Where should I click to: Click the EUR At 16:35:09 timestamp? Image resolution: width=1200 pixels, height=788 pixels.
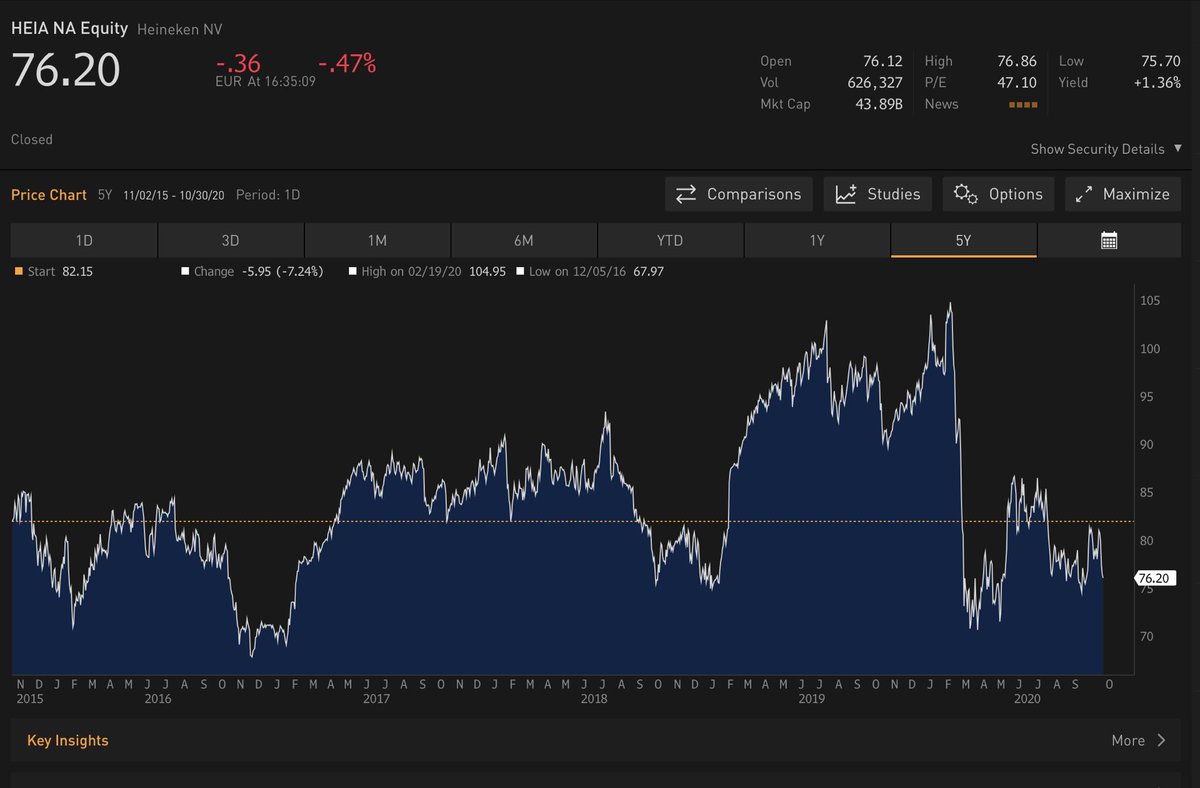pos(266,82)
